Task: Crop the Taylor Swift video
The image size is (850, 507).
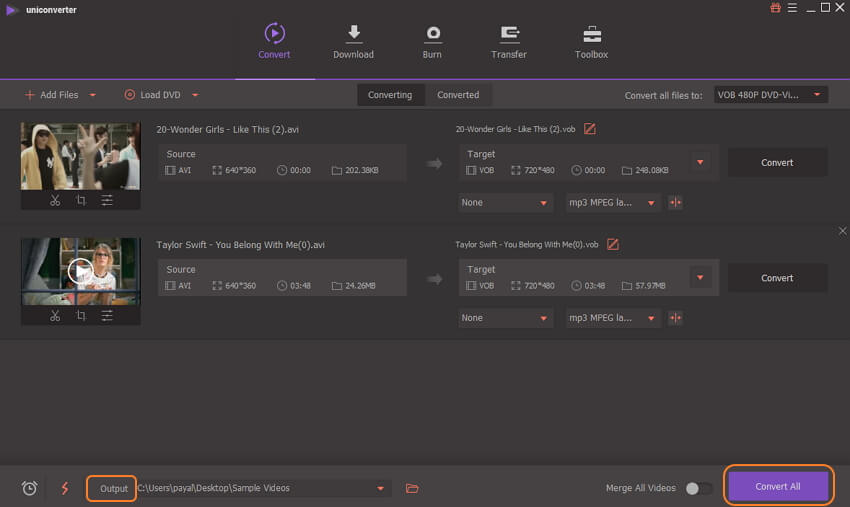Action: click(81, 316)
